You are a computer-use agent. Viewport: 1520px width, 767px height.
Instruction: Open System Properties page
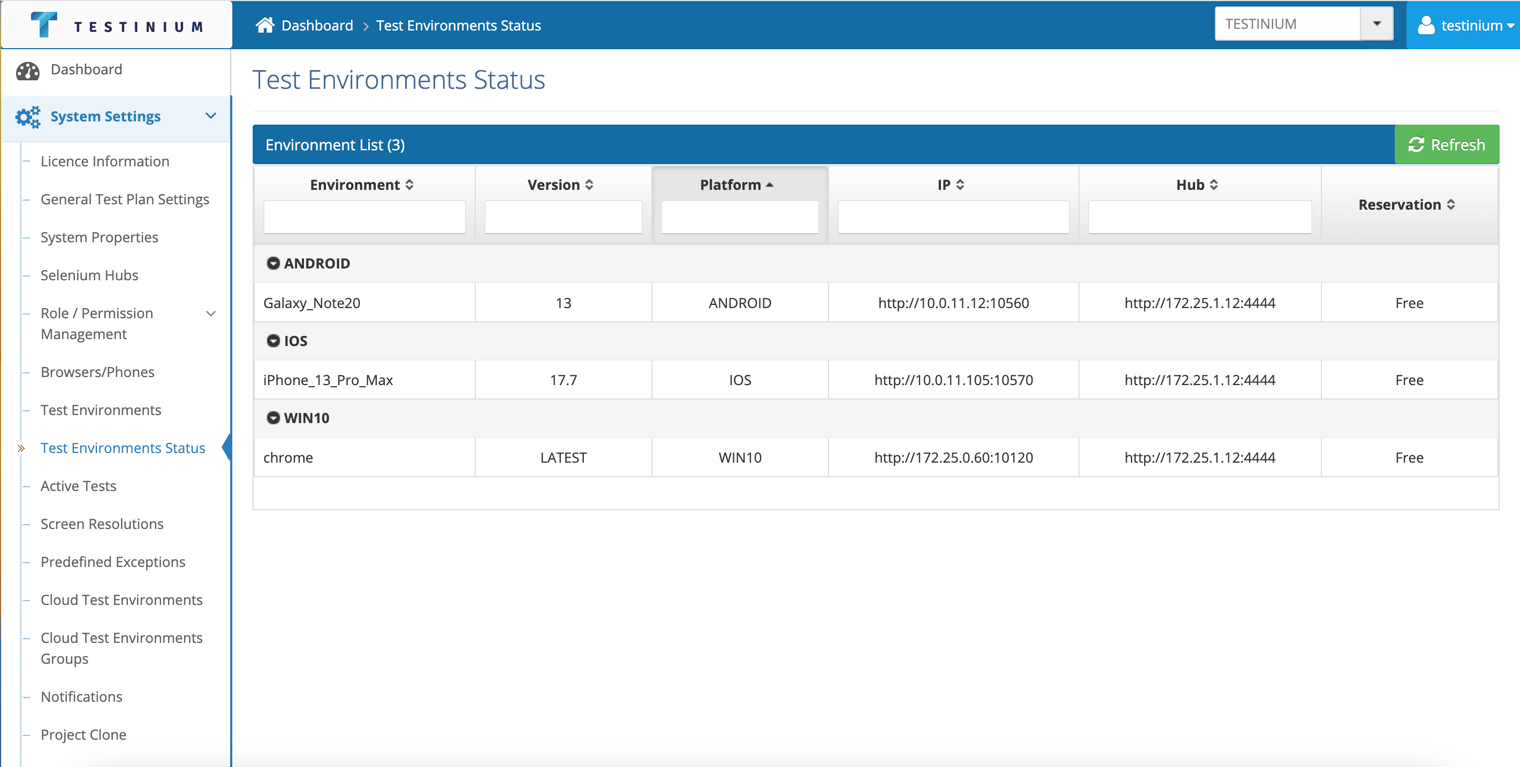pos(99,237)
